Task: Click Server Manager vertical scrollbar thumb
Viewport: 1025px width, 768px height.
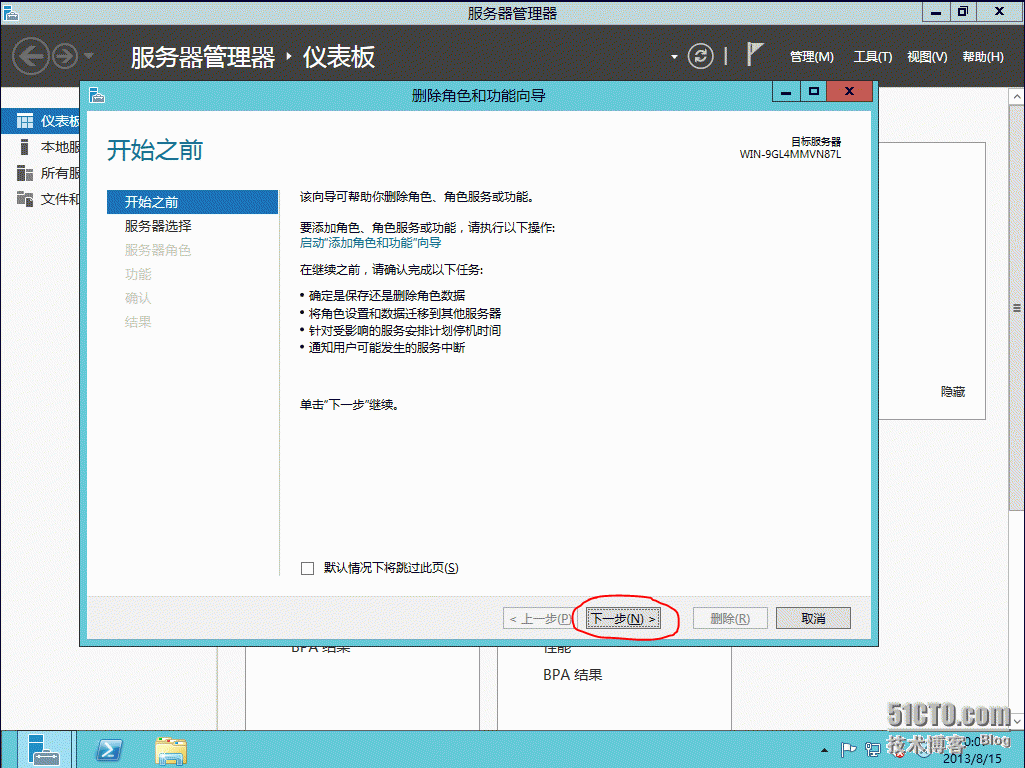Action: tap(1017, 307)
